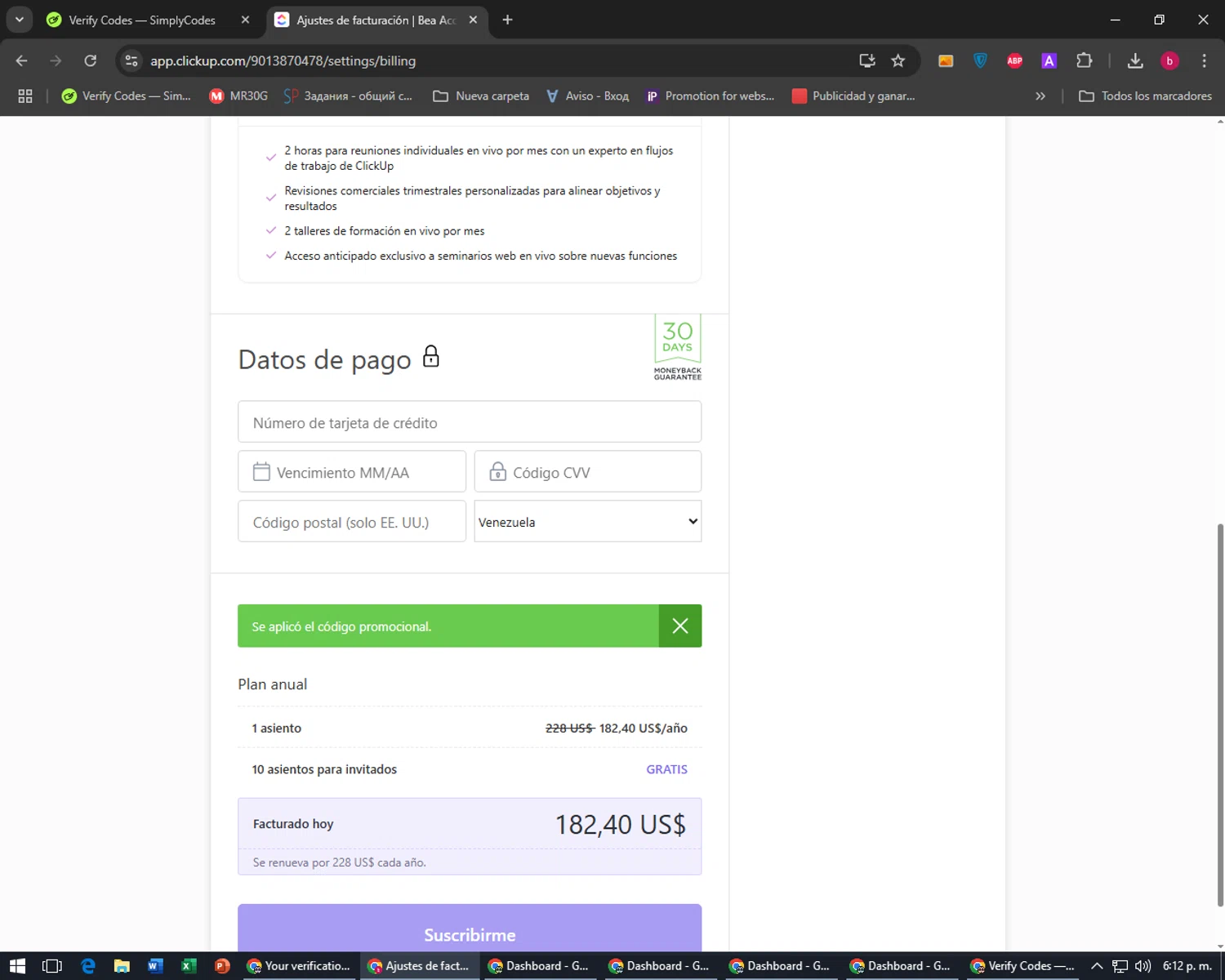Open a new browser tab
The image size is (1225, 980).
(507, 20)
